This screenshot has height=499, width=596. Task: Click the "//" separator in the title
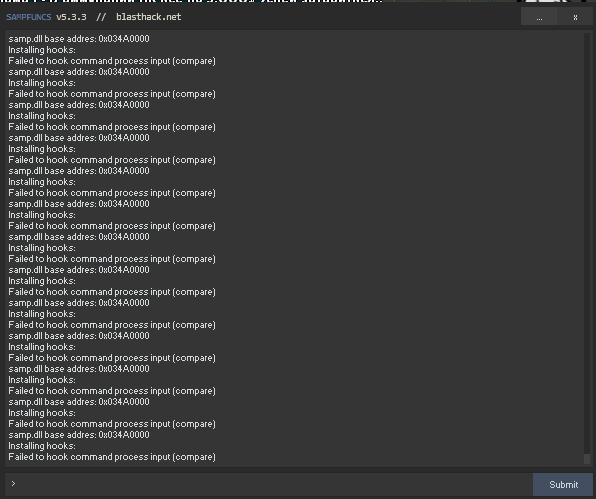pyautogui.click(x=101, y=17)
